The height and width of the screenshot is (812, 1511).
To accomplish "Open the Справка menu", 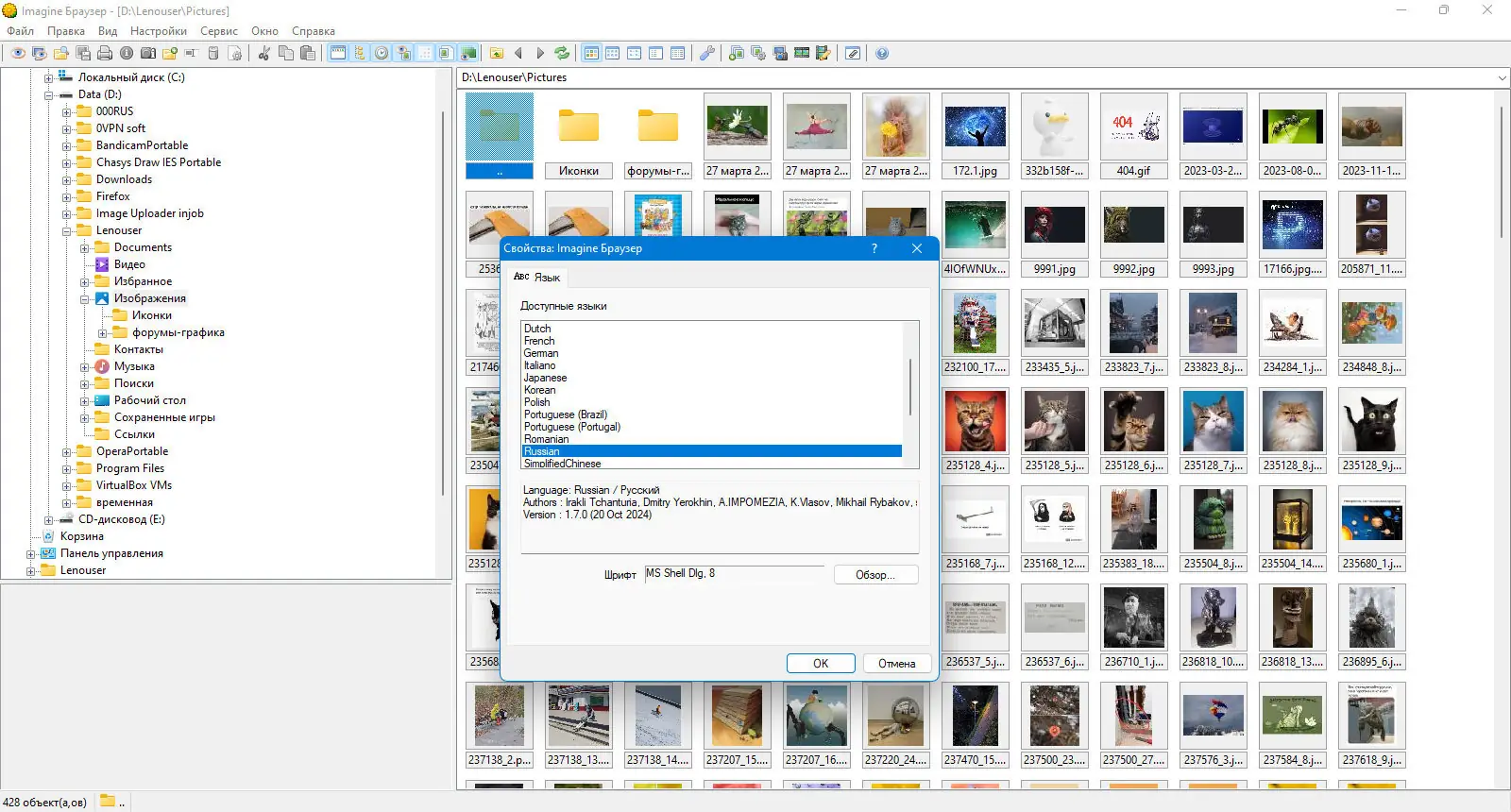I will click(x=314, y=31).
